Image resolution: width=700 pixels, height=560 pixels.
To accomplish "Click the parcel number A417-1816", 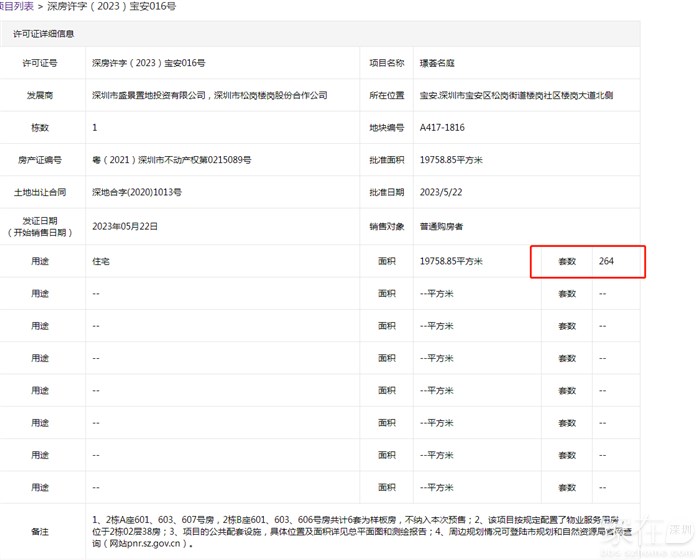I will (x=442, y=128).
